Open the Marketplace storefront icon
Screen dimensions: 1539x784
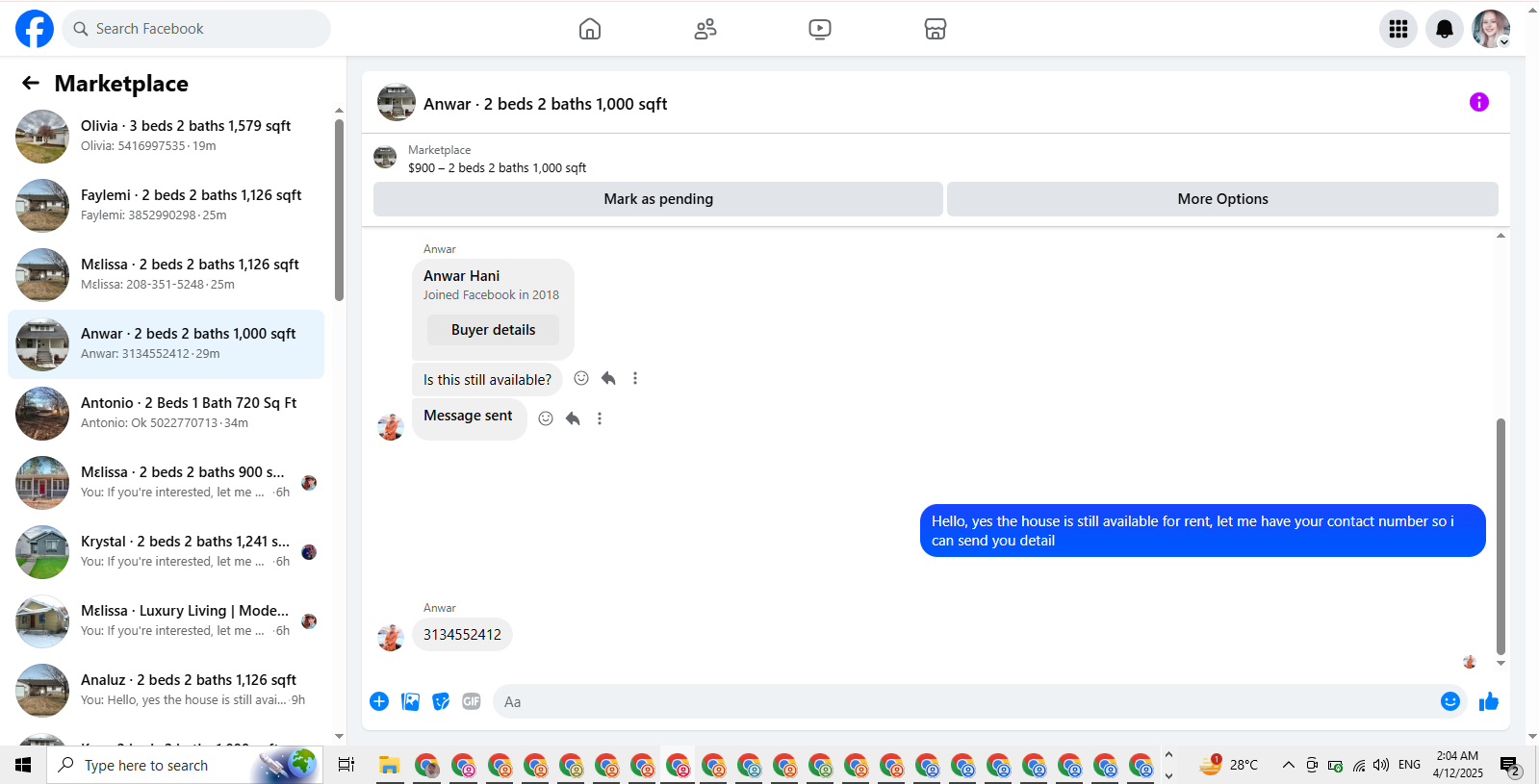pos(936,29)
